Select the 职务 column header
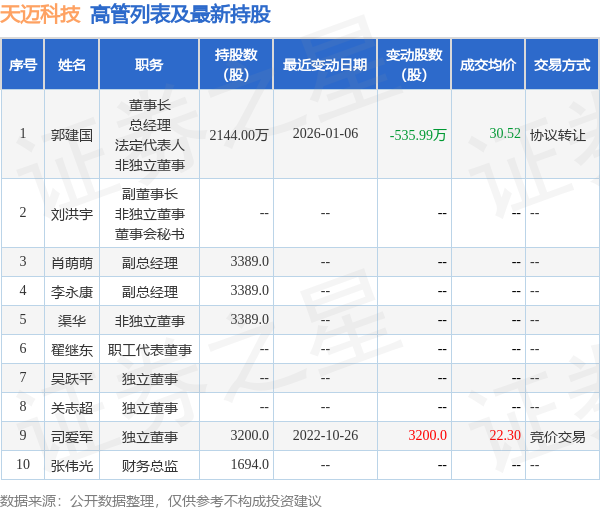Screen dimensions: 600x510 coord(149,65)
